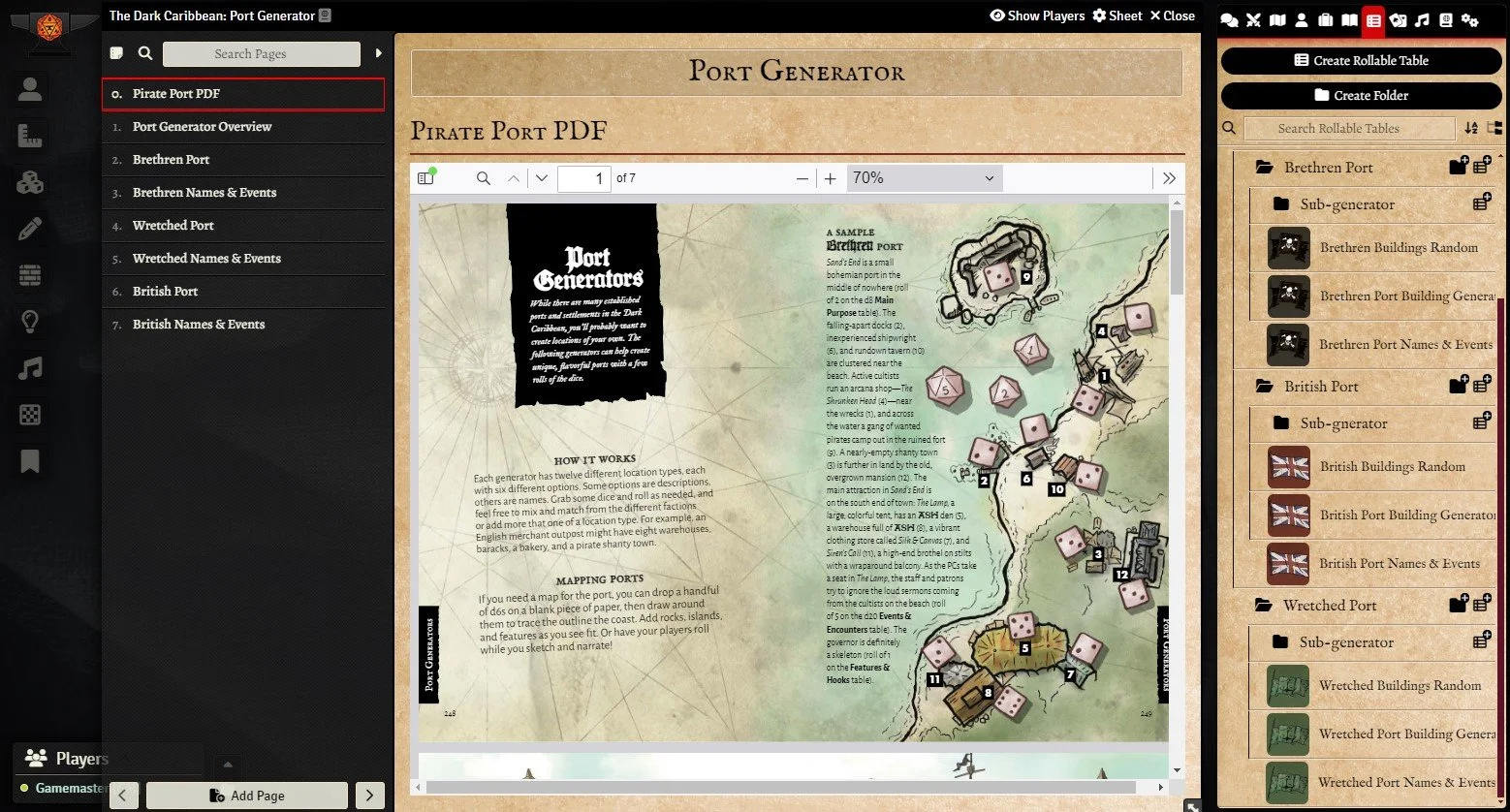Open the PDF find magnifier tool
1510x812 pixels.
(483, 178)
